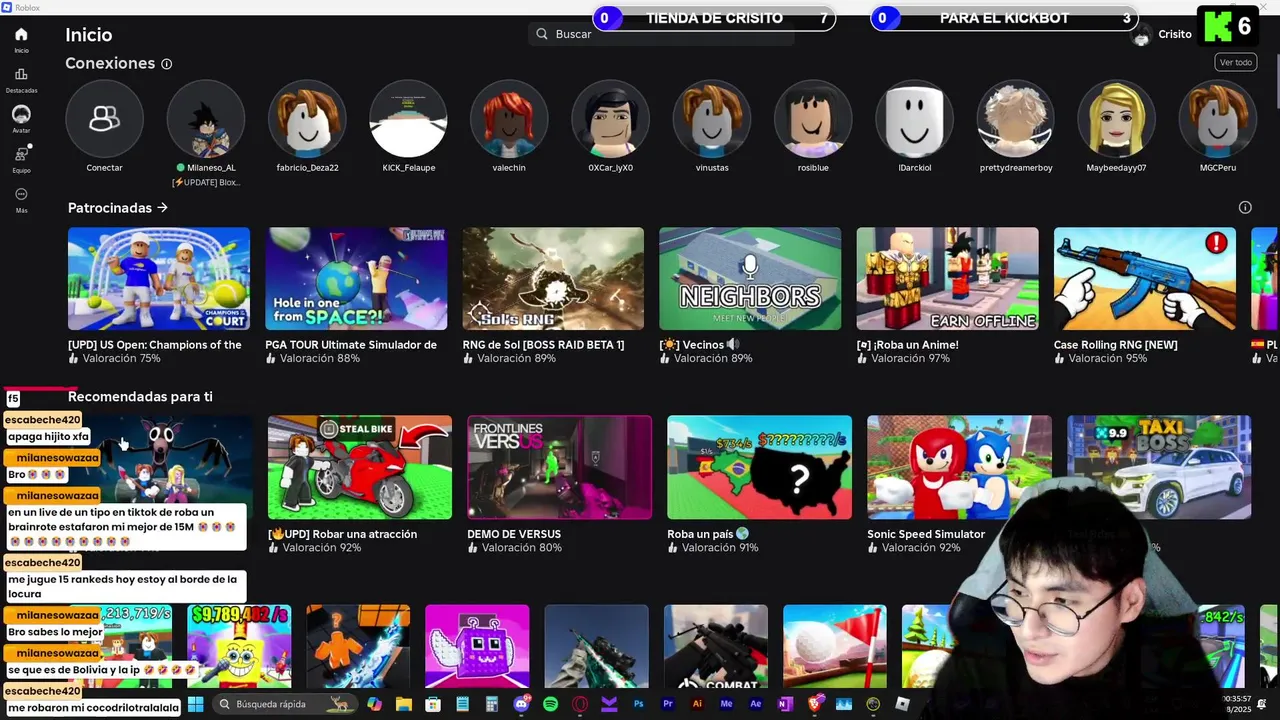Open Discord from the taskbar
The image size is (1280, 720).
click(521, 704)
